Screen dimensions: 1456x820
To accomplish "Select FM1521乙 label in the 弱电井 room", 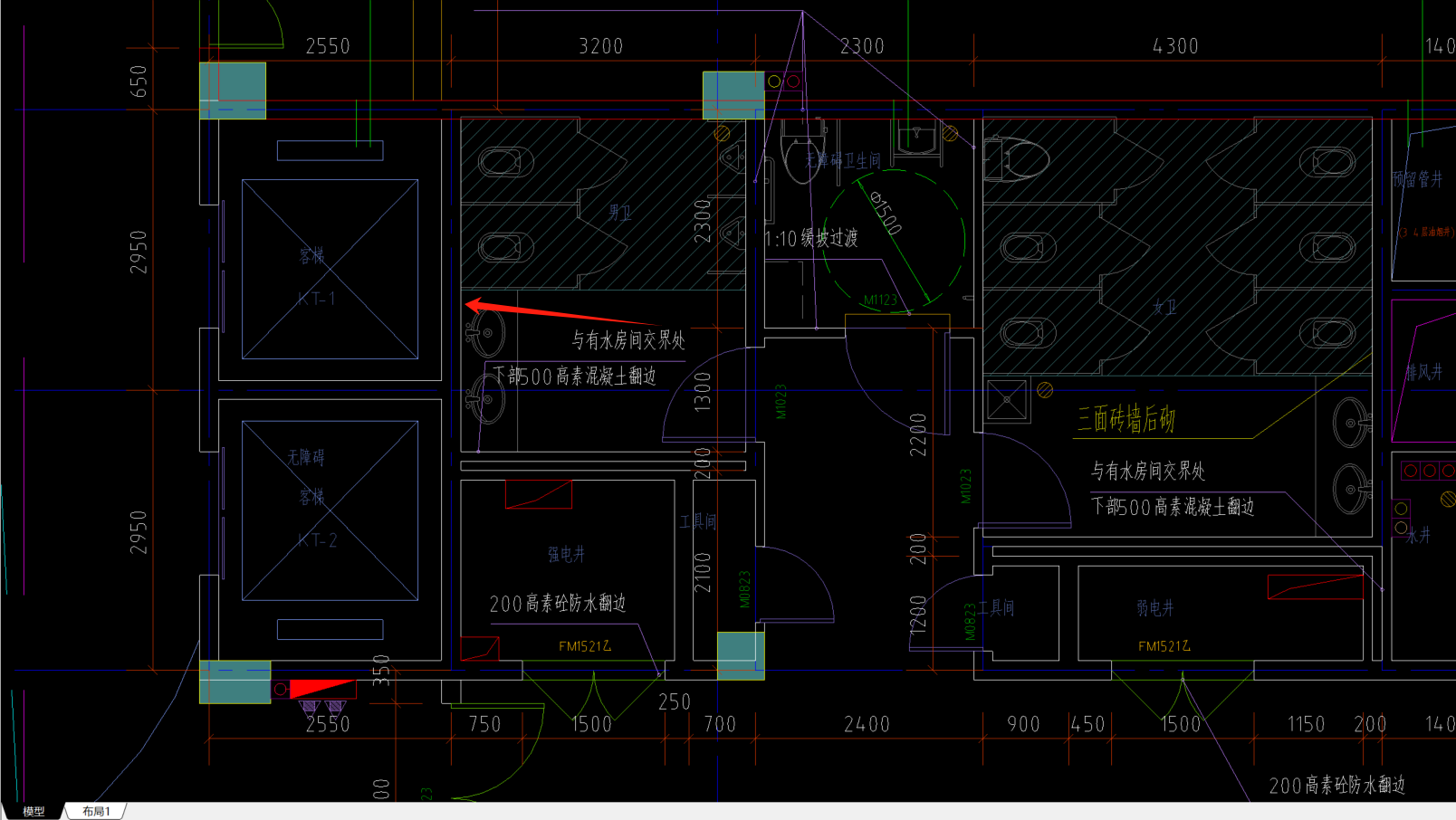I will click(x=1164, y=646).
